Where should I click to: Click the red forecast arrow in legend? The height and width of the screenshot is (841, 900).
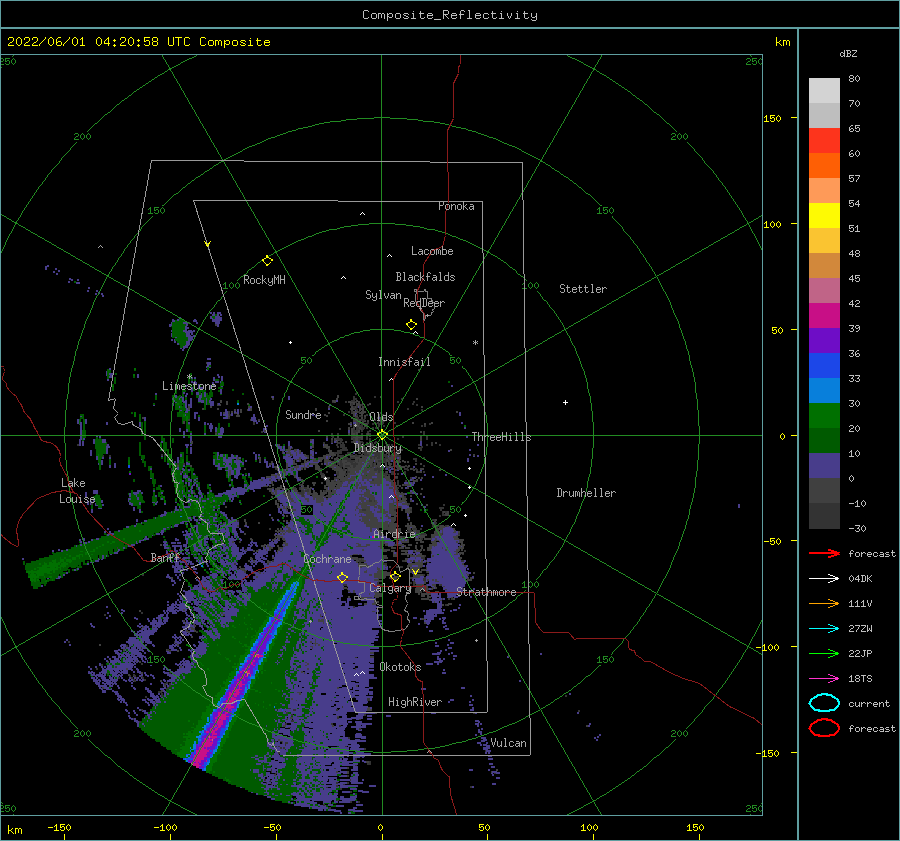(x=824, y=553)
